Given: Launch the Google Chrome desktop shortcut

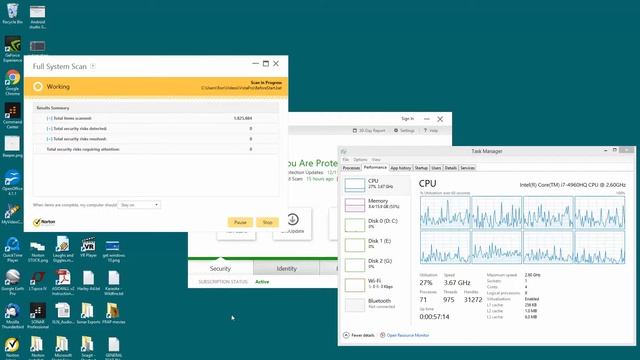Looking at the screenshot, I should tap(12, 82).
